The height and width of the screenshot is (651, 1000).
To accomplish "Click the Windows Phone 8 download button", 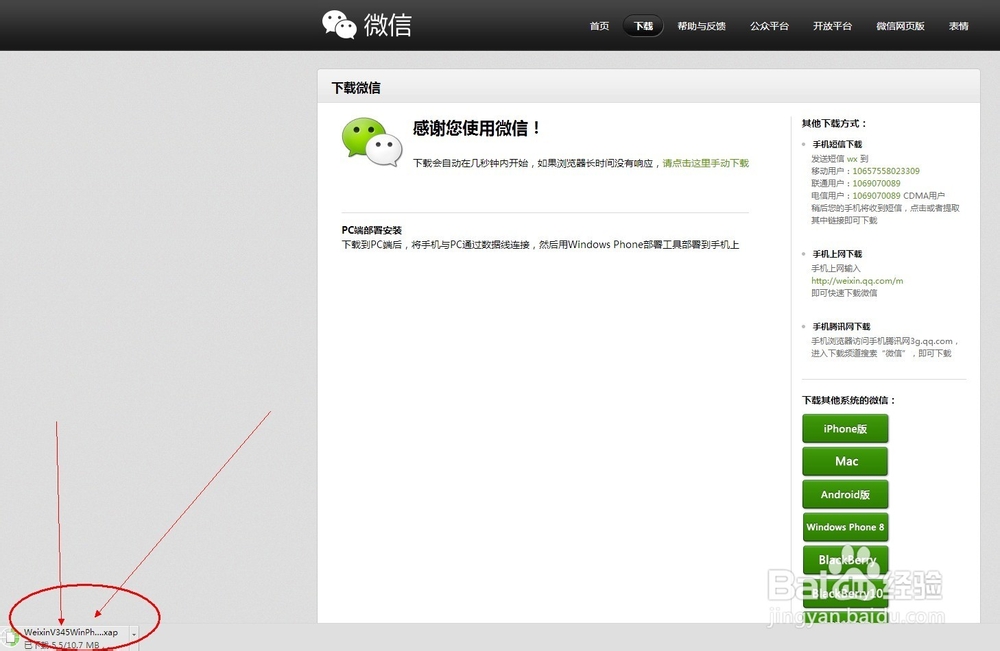I will pos(845,527).
